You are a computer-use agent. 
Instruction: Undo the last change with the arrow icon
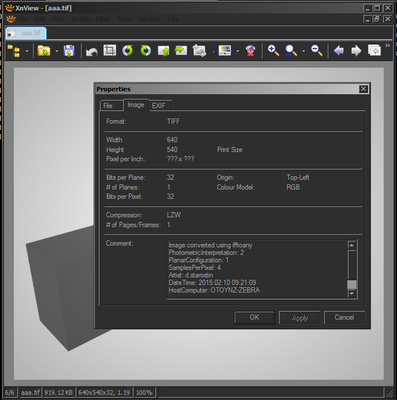(x=91, y=51)
